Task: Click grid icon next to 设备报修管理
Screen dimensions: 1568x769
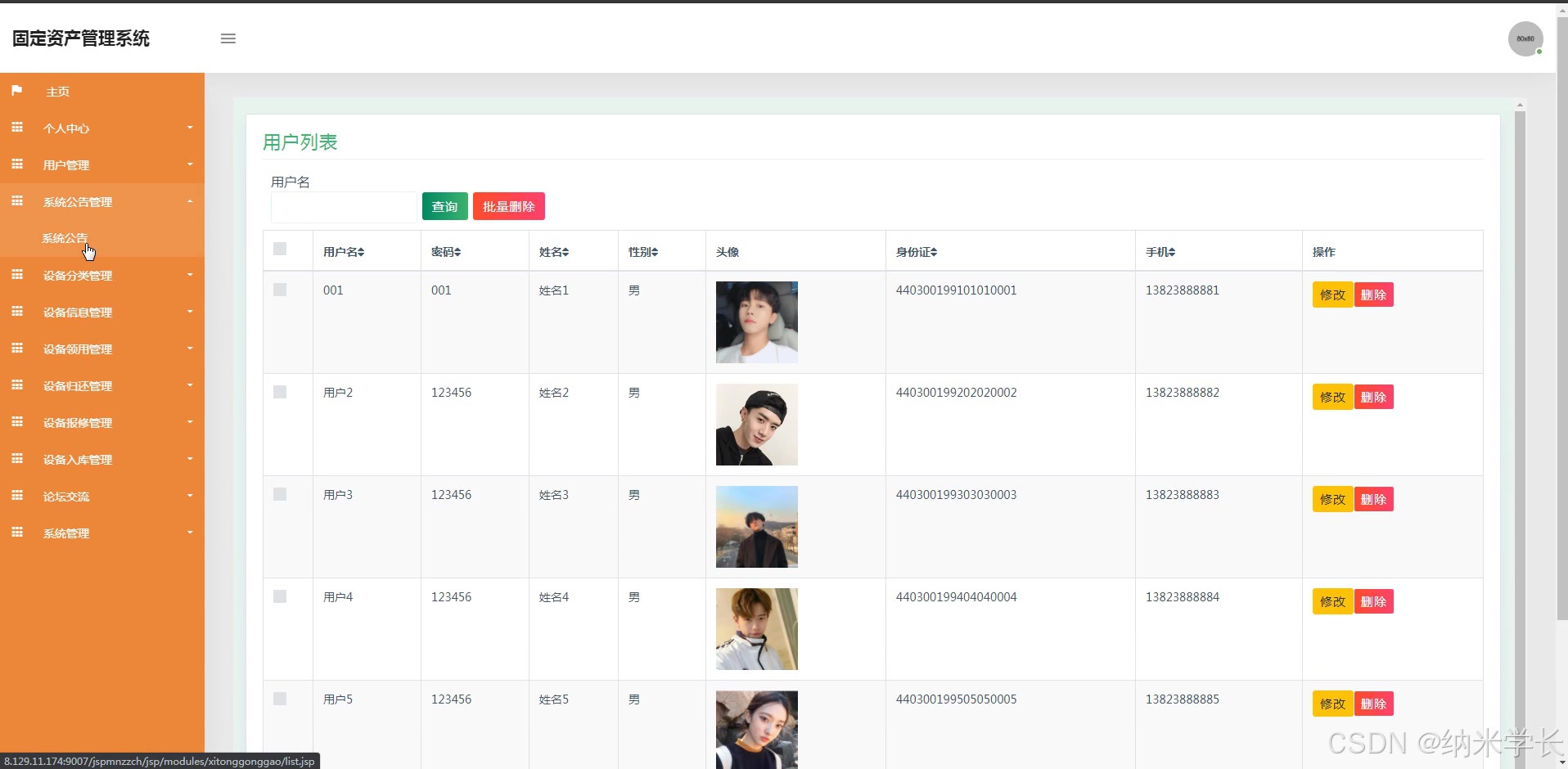Action: [16, 421]
